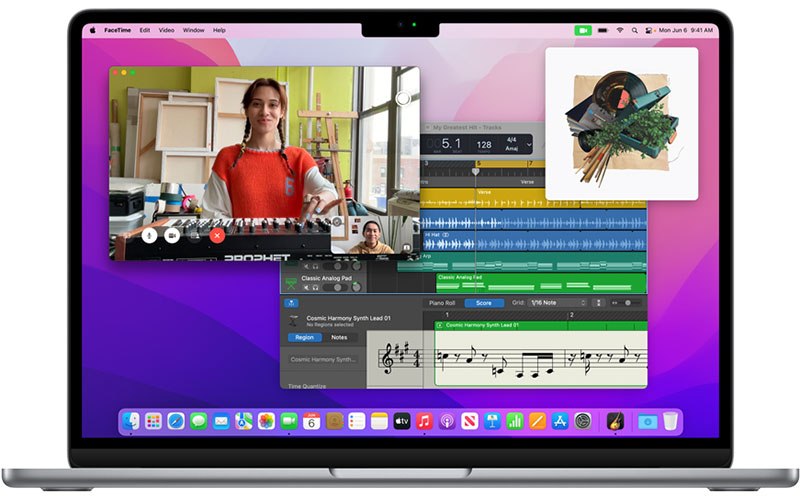The image size is (800, 500).
Task: Adjust the editor horizontal zoom slider
Action: point(628,302)
